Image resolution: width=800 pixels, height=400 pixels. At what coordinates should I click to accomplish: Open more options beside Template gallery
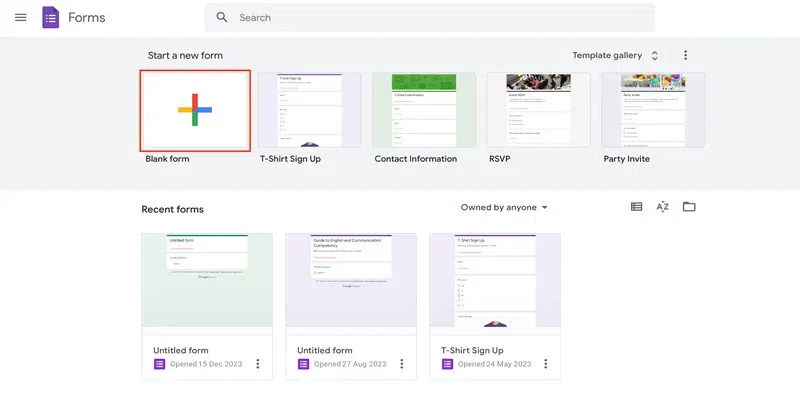click(x=685, y=55)
